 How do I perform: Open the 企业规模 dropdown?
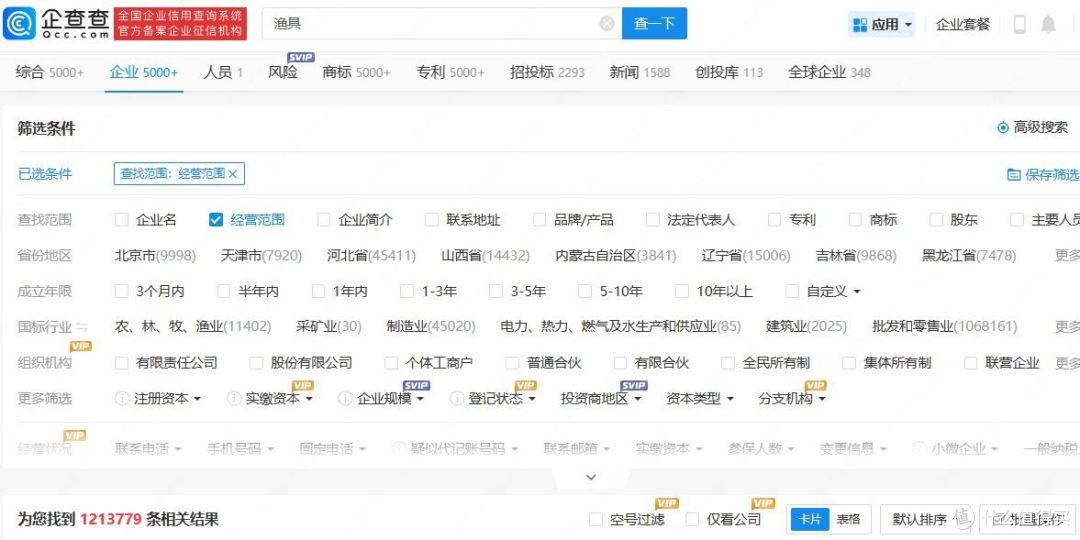tap(391, 398)
